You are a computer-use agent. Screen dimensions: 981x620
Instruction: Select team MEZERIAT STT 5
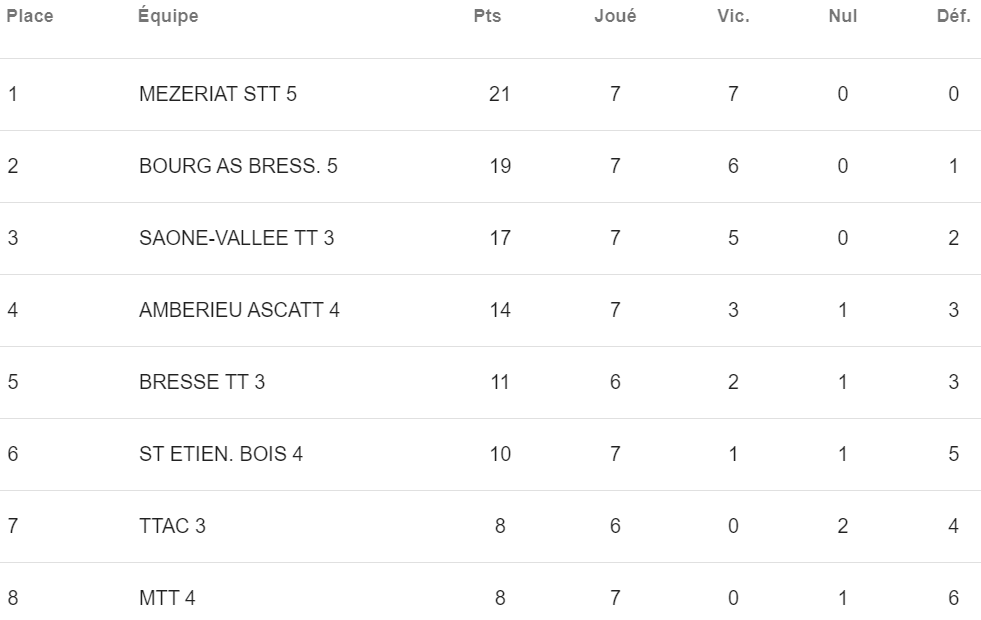pos(218,94)
